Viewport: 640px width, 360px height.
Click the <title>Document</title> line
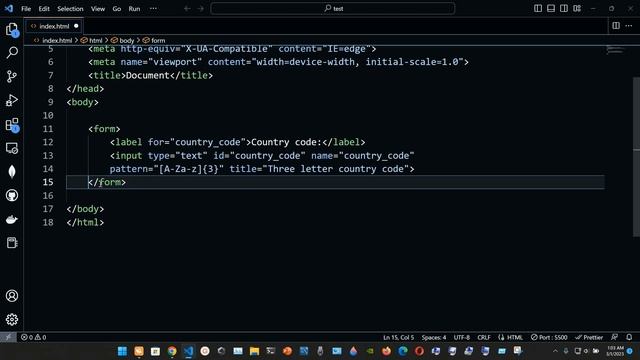pyautogui.click(x=151, y=76)
